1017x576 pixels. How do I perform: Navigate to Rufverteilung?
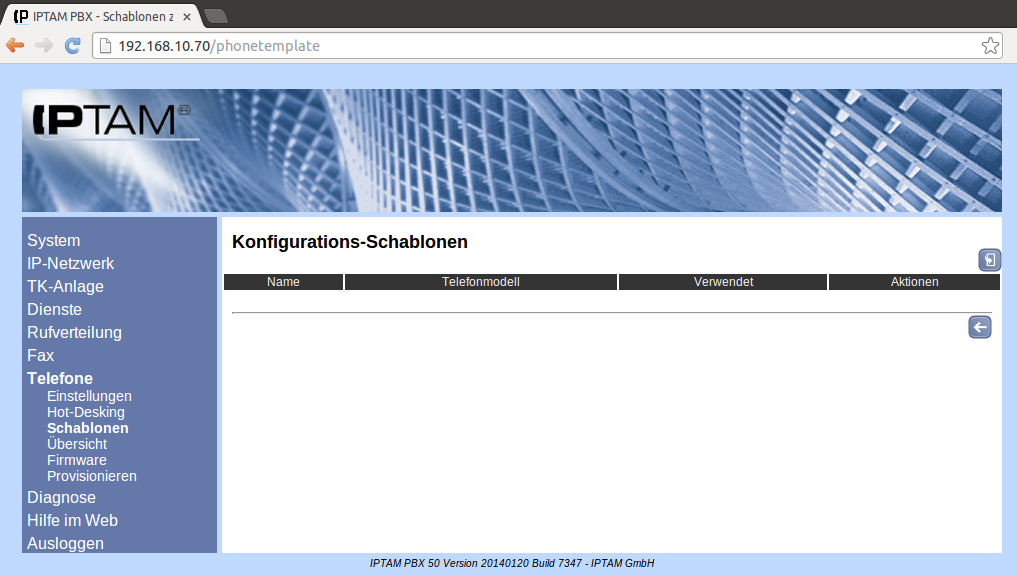[74, 333]
